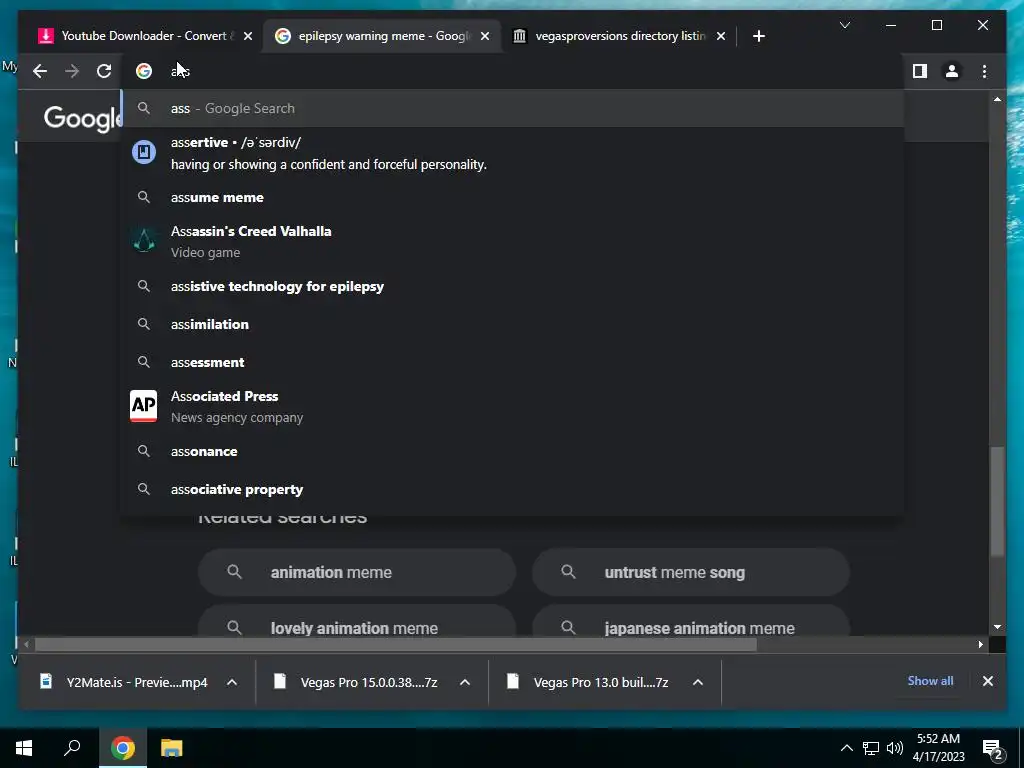Open 'lovely animation meme' related search
This screenshot has height=768, width=1024.
pyautogui.click(x=357, y=621)
